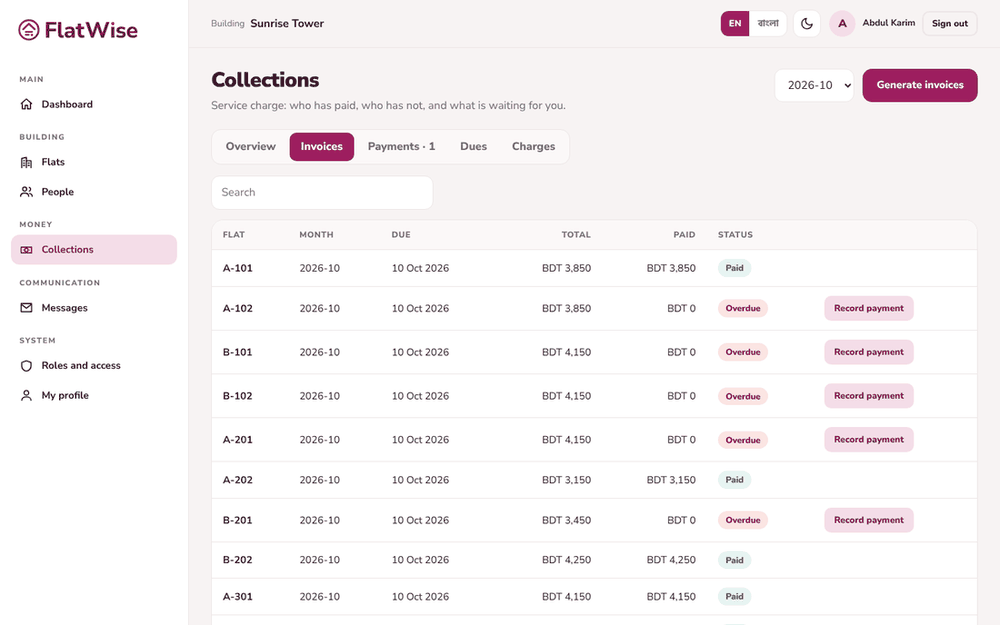Image resolution: width=1000 pixels, height=625 pixels.
Task: Click the Sunrise Tower building name
Action: pos(287,24)
